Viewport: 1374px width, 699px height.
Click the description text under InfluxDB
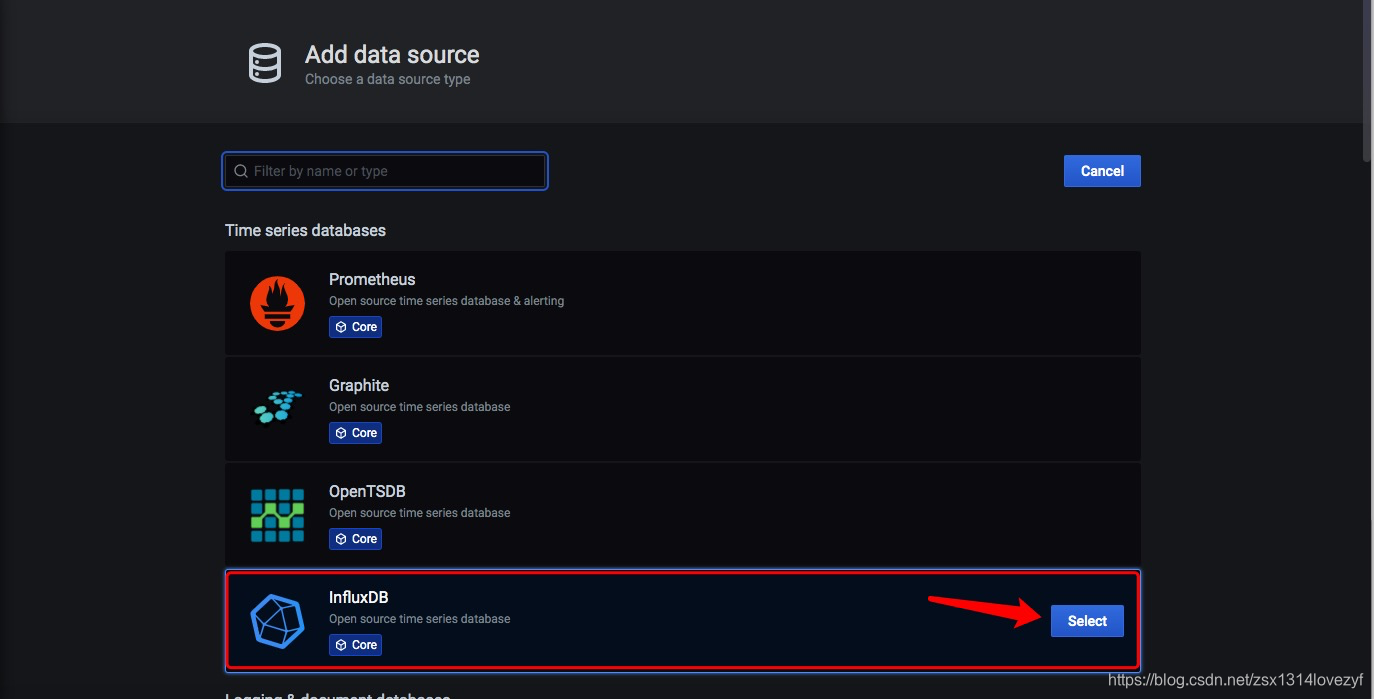point(420,619)
